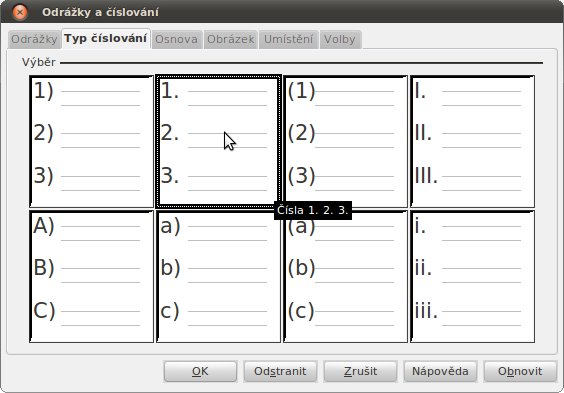The width and height of the screenshot is (564, 393).
Task: Go to the Obrázek tab
Action: tap(231, 39)
